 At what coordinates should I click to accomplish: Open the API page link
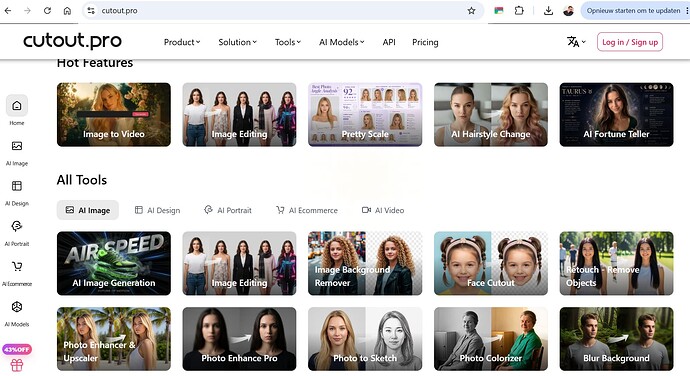[x=389, y=42]
